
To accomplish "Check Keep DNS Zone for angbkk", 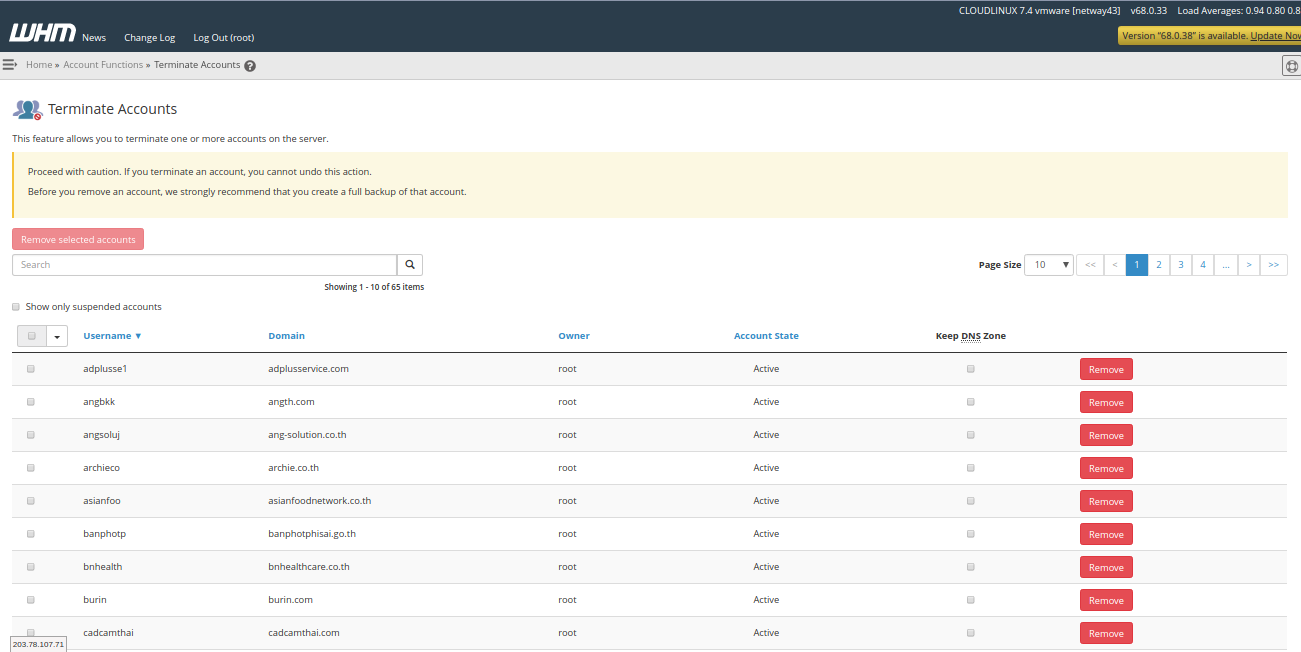I will [x=970, y=402].
